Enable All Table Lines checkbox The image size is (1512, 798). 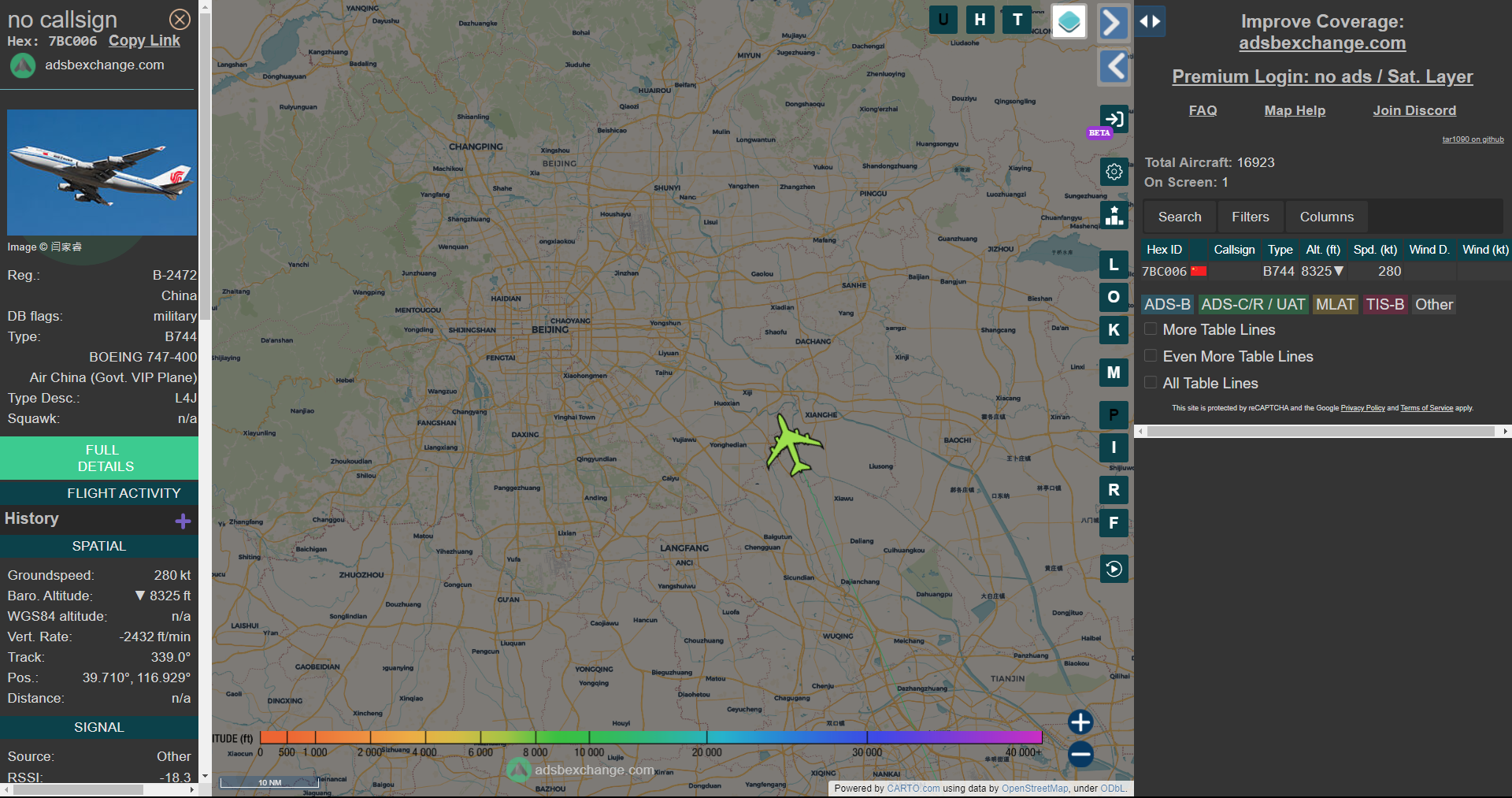tap(1151, 383)
